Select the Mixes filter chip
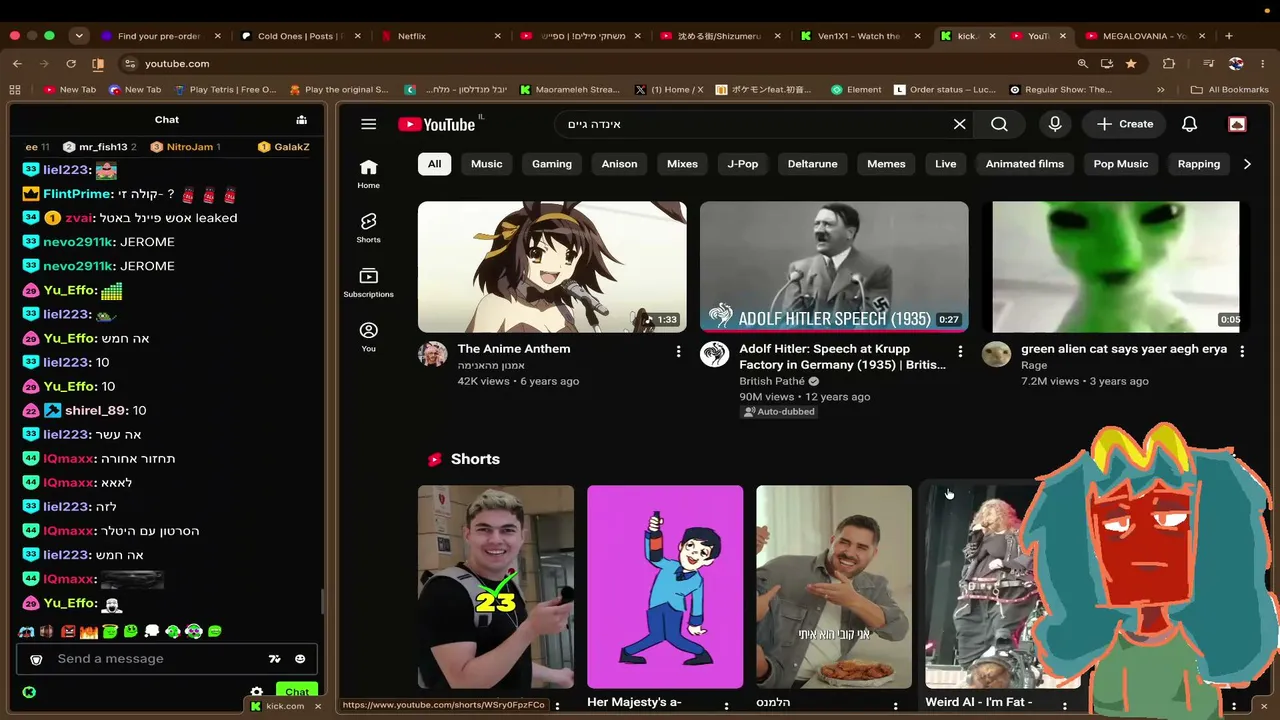This screenshot has width=1280, height=720. [x=682, y=164]
